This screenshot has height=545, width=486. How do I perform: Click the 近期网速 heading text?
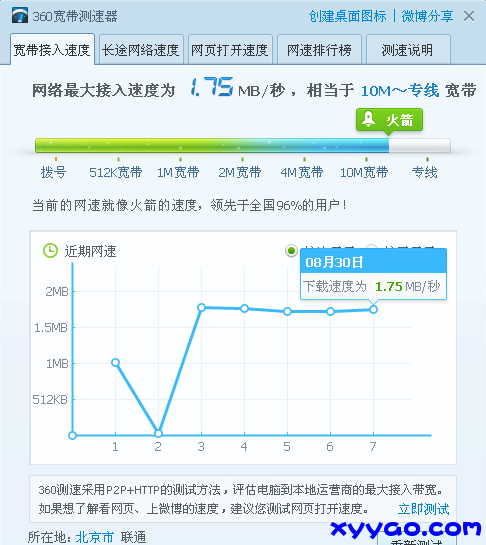tap(90, 251)
